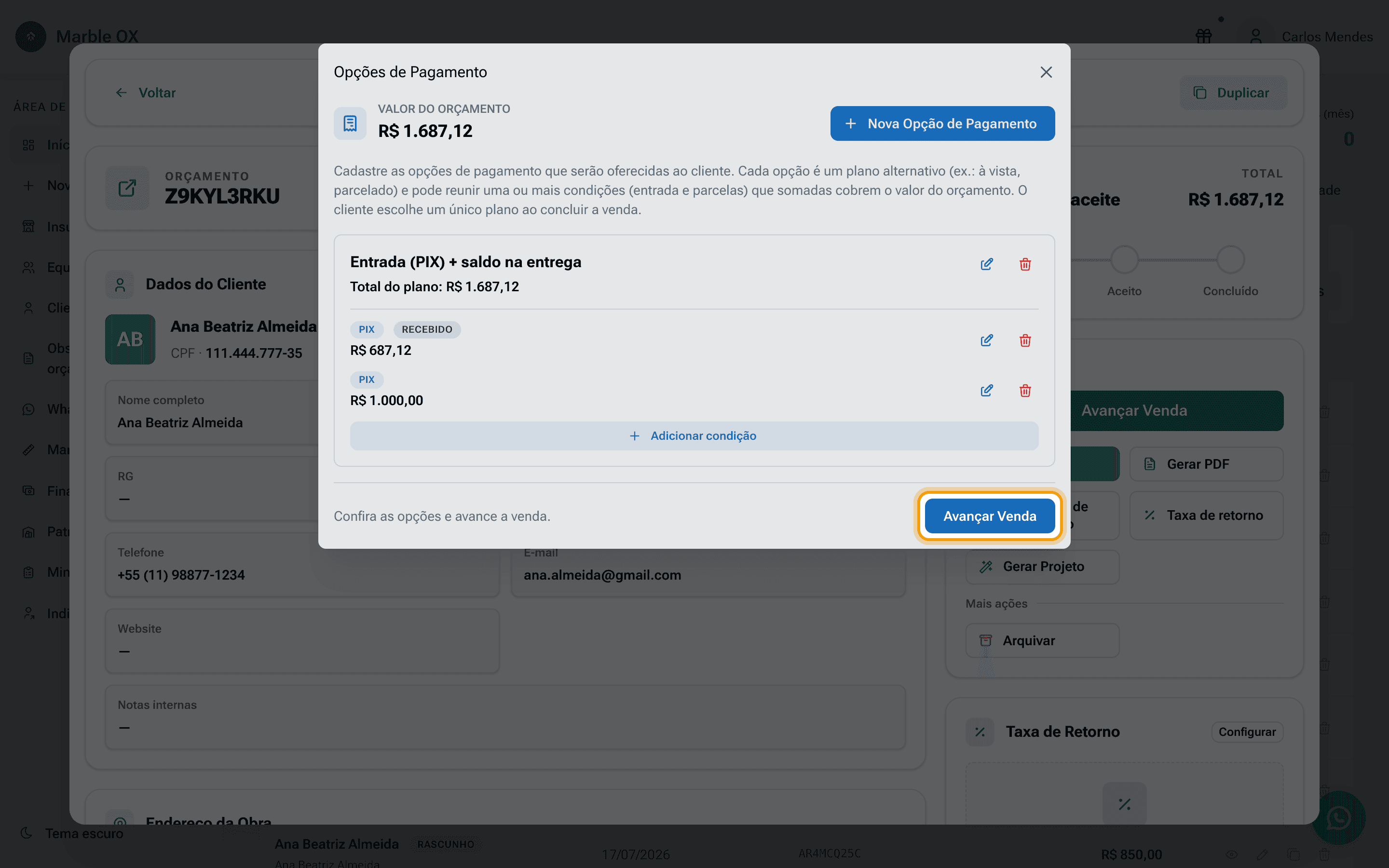Generate the quote PDF with Gerar PDF

tap(1206, 464)
